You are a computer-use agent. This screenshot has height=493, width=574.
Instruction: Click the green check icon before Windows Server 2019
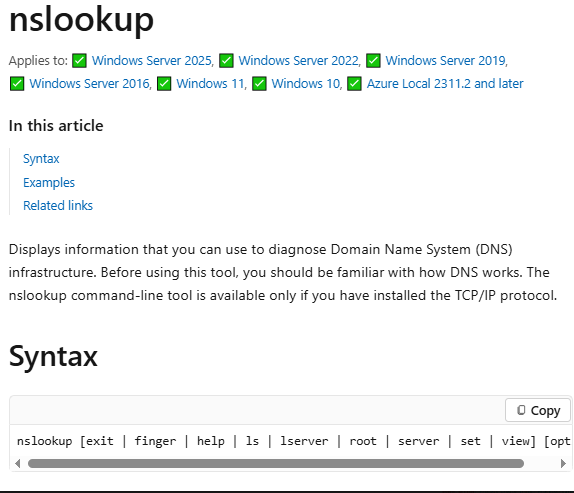(373, 61)
